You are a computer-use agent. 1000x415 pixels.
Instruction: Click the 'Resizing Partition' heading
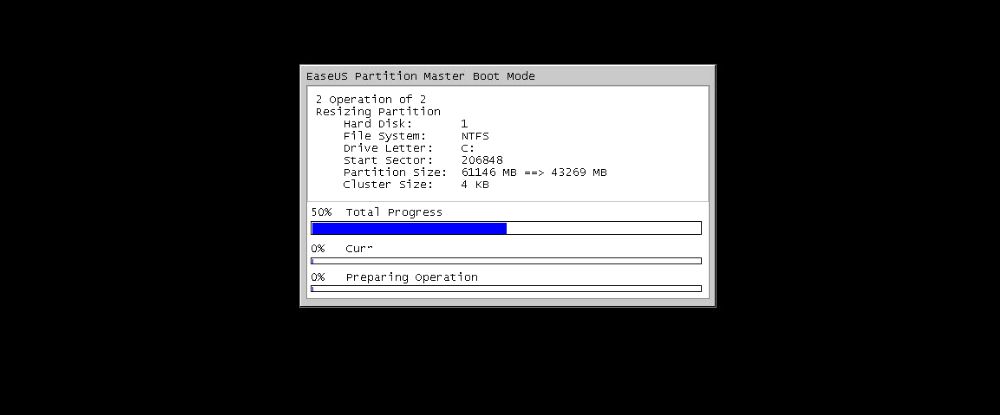(x=378, y=112)
